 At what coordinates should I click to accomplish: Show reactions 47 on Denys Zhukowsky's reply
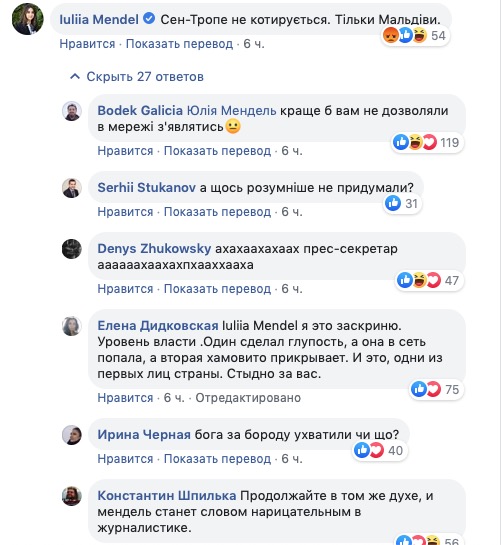pyautogui.click(x=429, y=280)
